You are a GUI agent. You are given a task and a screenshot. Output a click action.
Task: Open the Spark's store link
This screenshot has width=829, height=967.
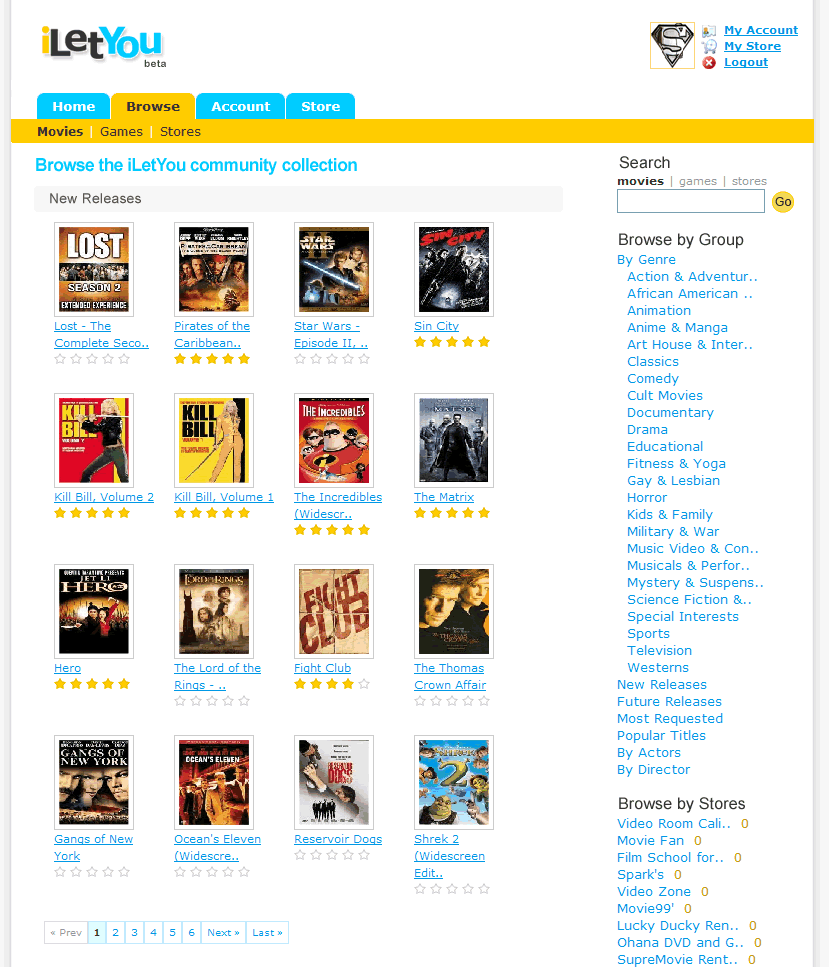click(640, 874)
